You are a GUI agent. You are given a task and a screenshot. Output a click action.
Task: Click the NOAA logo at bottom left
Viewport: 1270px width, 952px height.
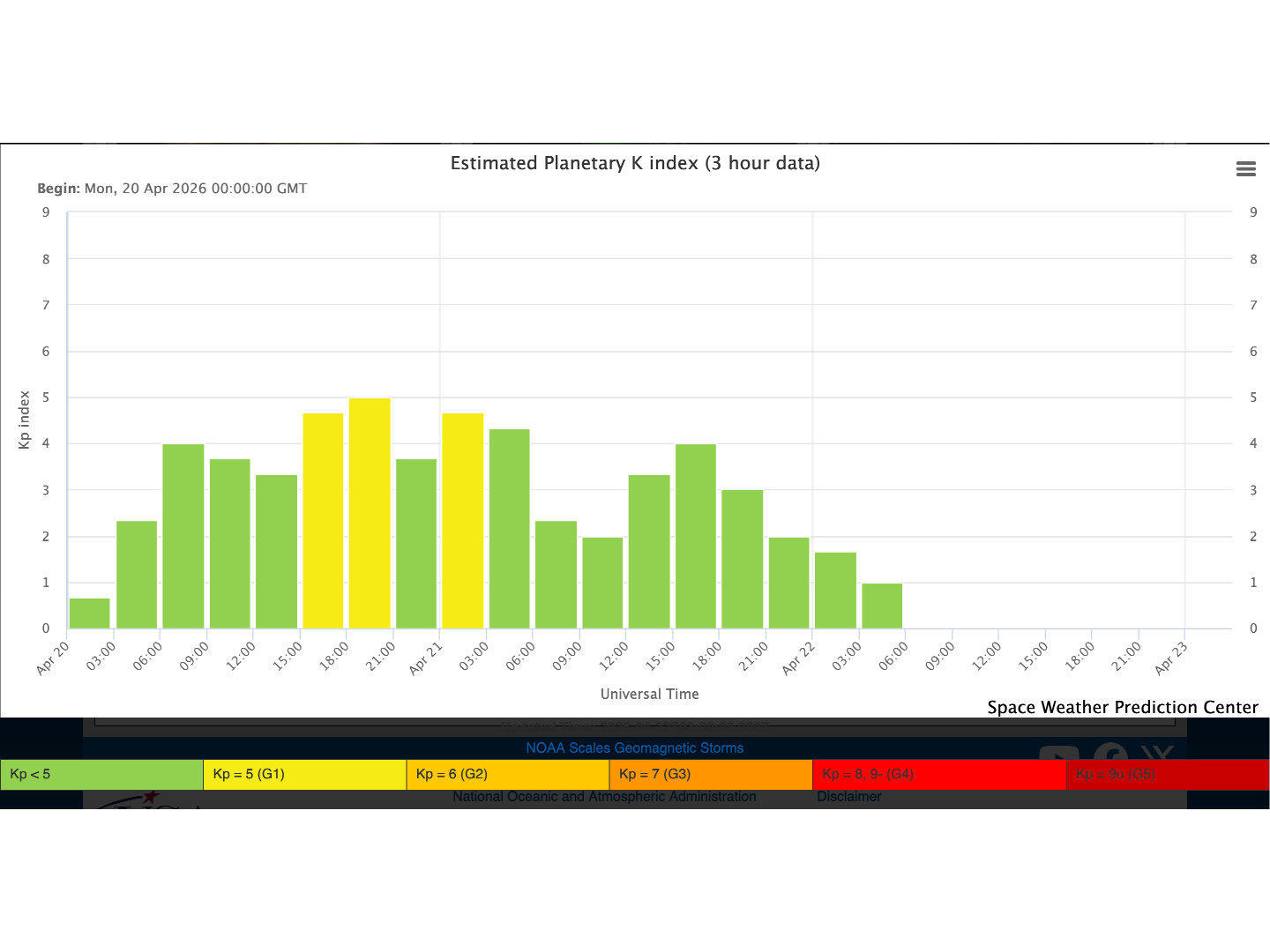tap(146, 800)
